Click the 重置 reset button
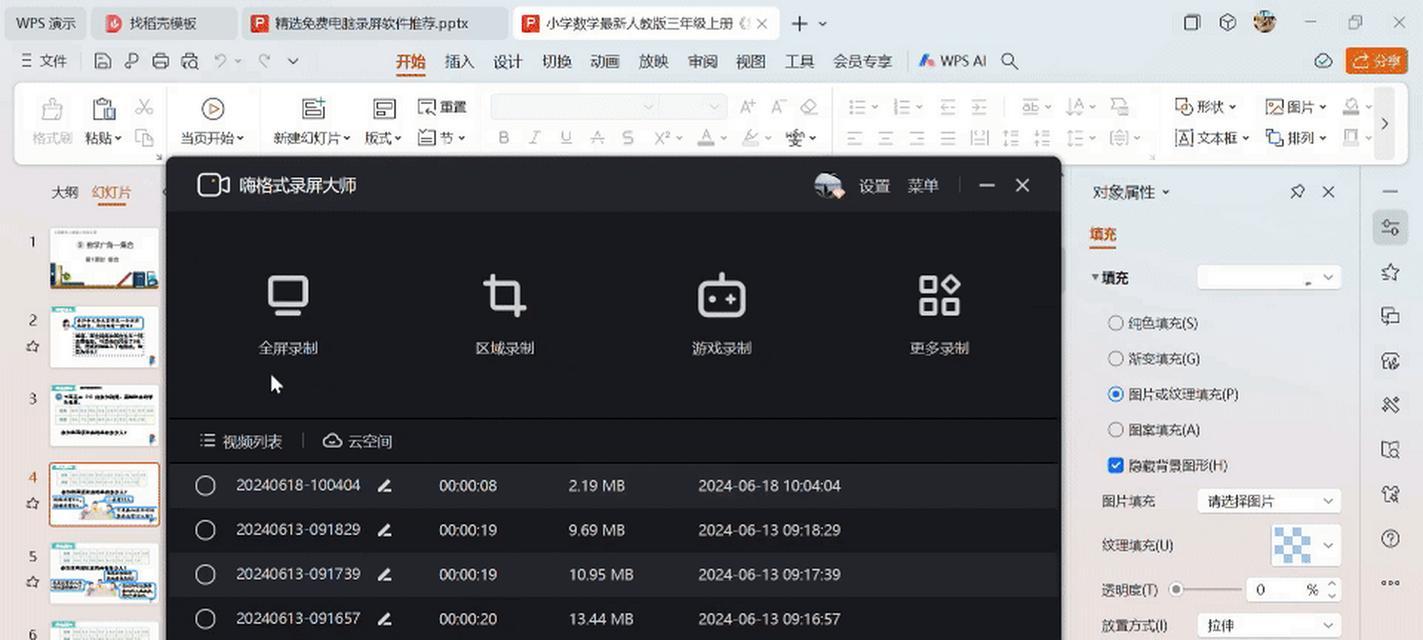This screenshot has height=640, width=1423. (x=442, y=107)
